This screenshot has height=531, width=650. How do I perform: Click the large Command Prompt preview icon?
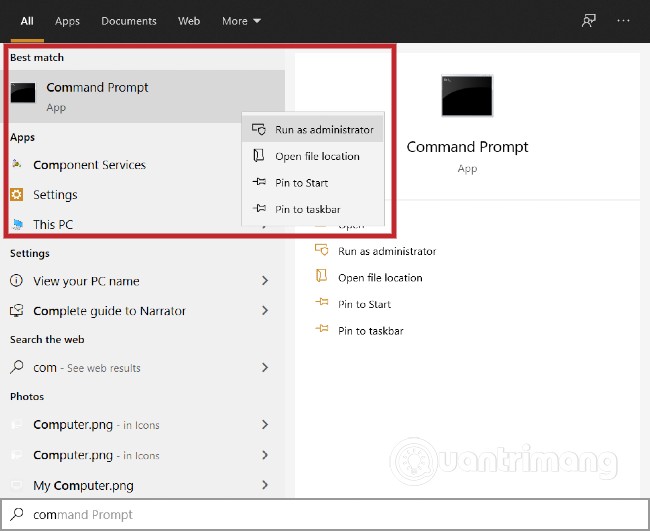[467, 96]
